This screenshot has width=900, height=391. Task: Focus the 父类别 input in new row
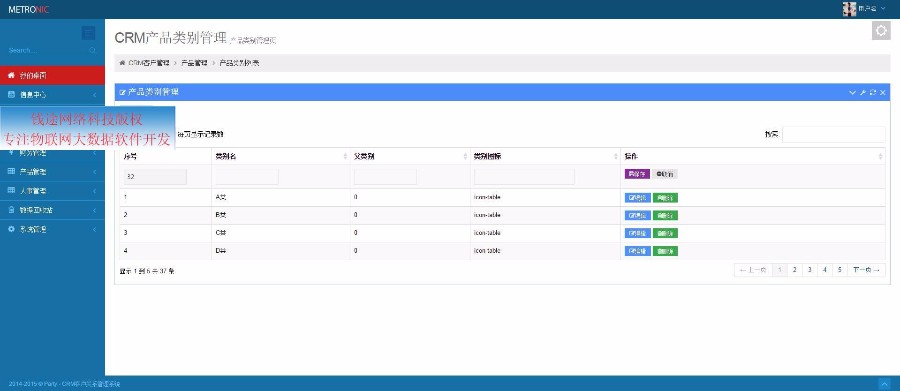tap(385, 177)
